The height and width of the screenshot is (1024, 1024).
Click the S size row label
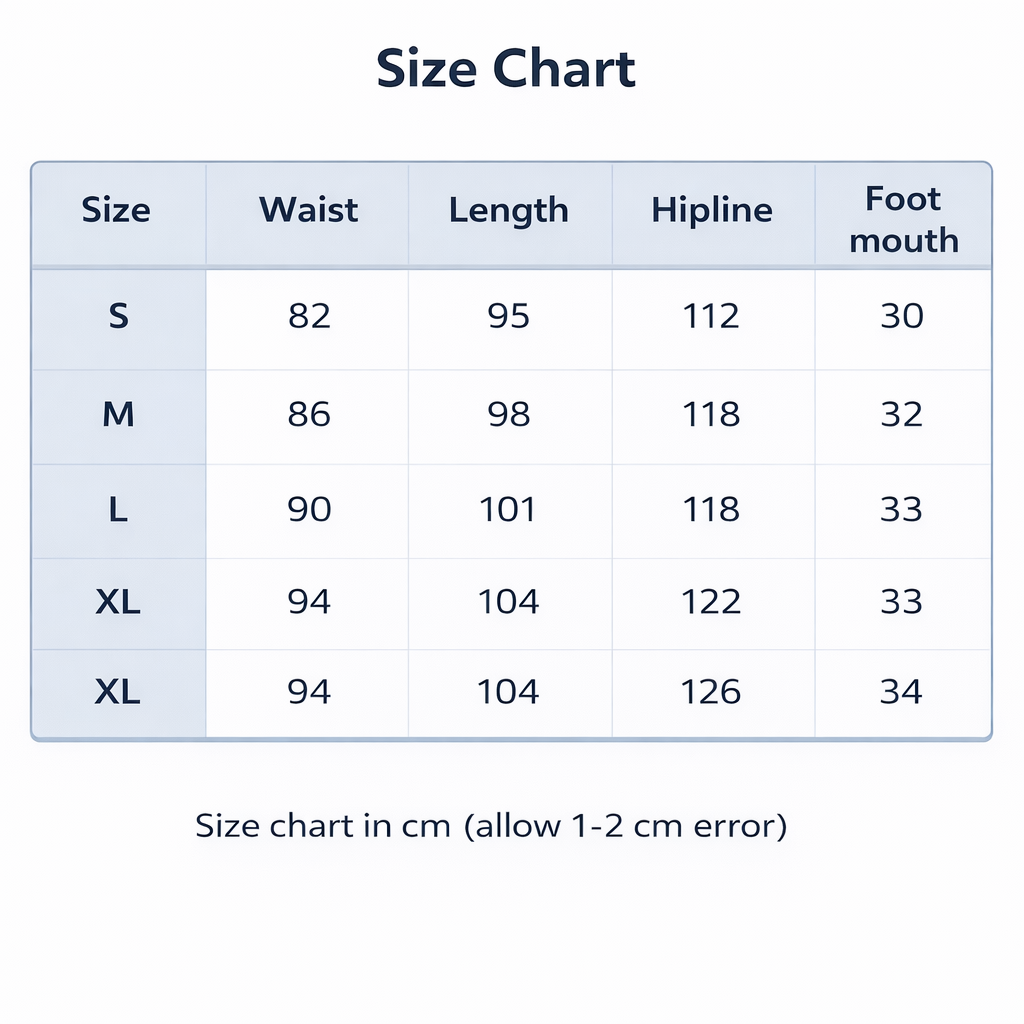tap(118, 316)
